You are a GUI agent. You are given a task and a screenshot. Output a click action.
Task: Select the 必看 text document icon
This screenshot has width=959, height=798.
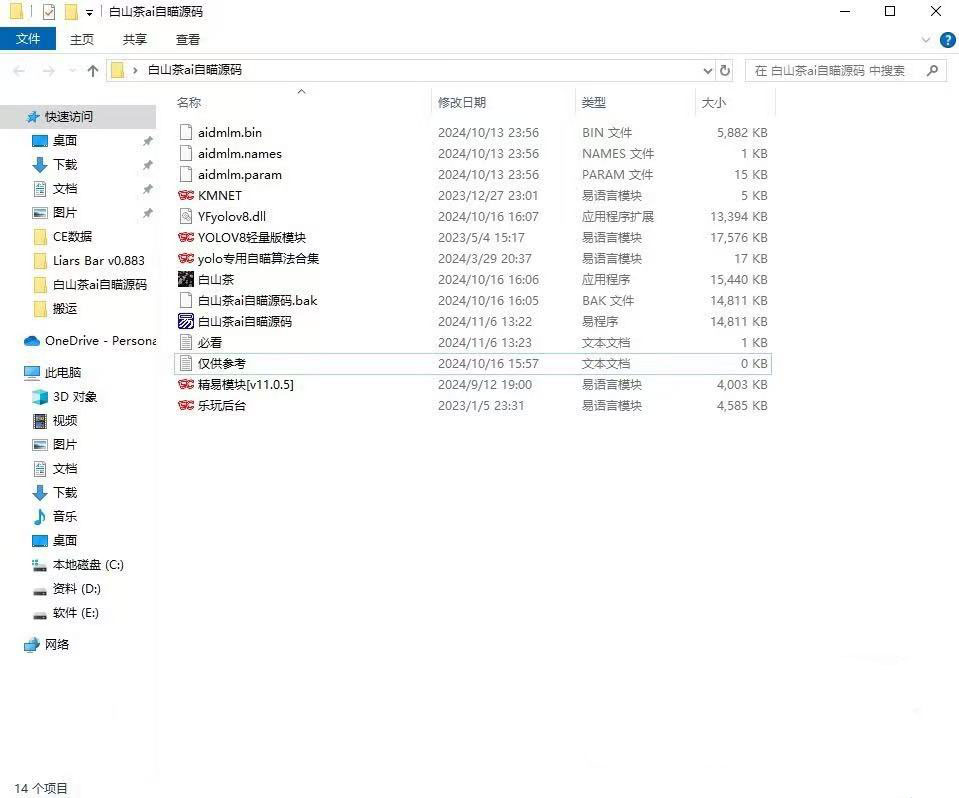[x=186, y=342]
